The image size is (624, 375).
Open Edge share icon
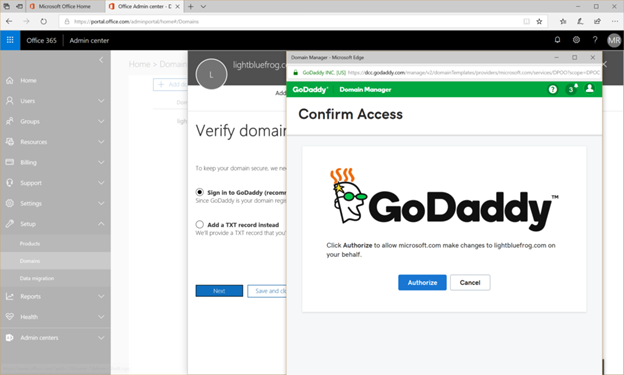[597, 21]
